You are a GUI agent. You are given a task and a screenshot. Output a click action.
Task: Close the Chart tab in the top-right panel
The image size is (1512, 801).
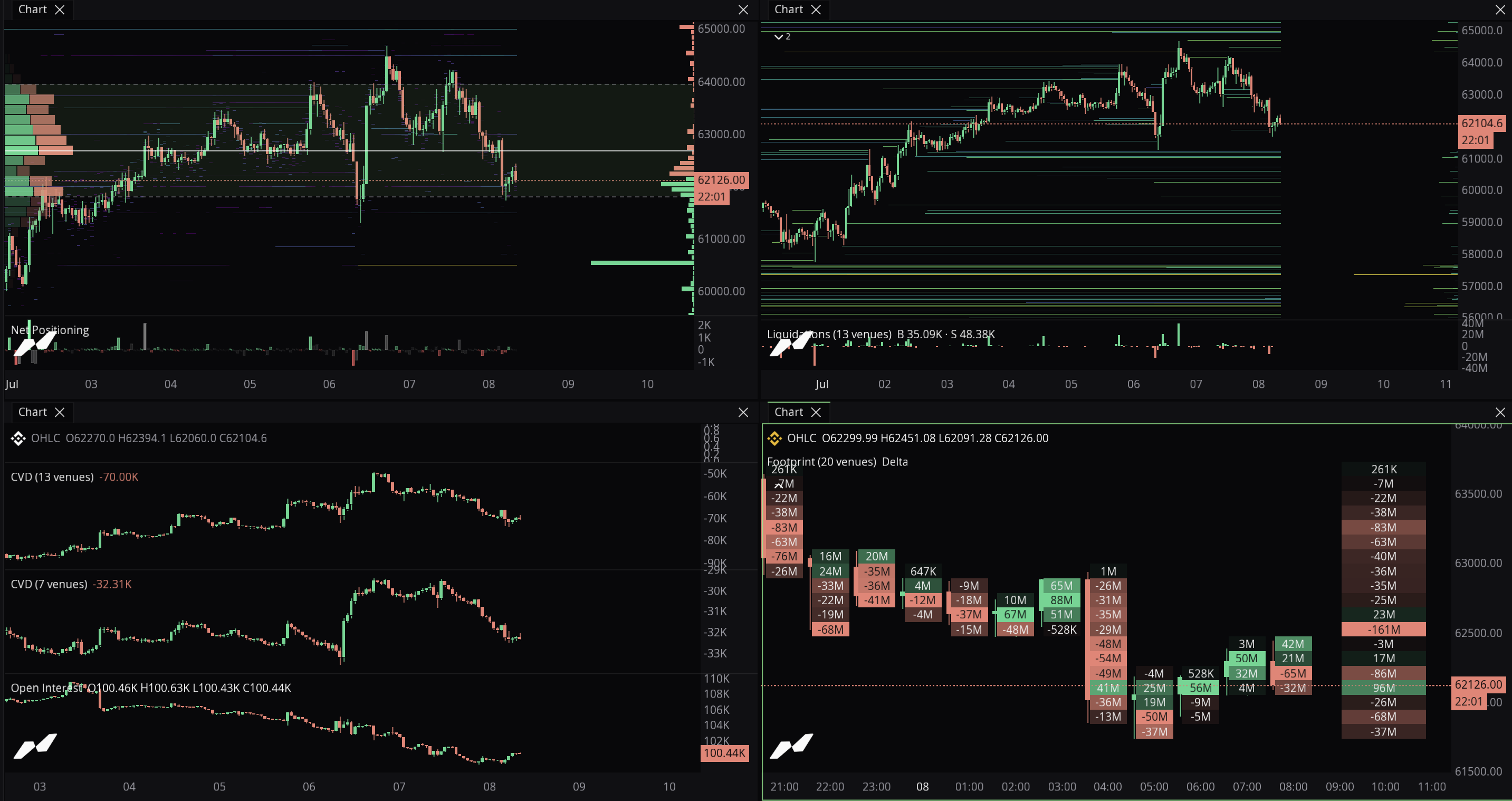pos(815,9)
